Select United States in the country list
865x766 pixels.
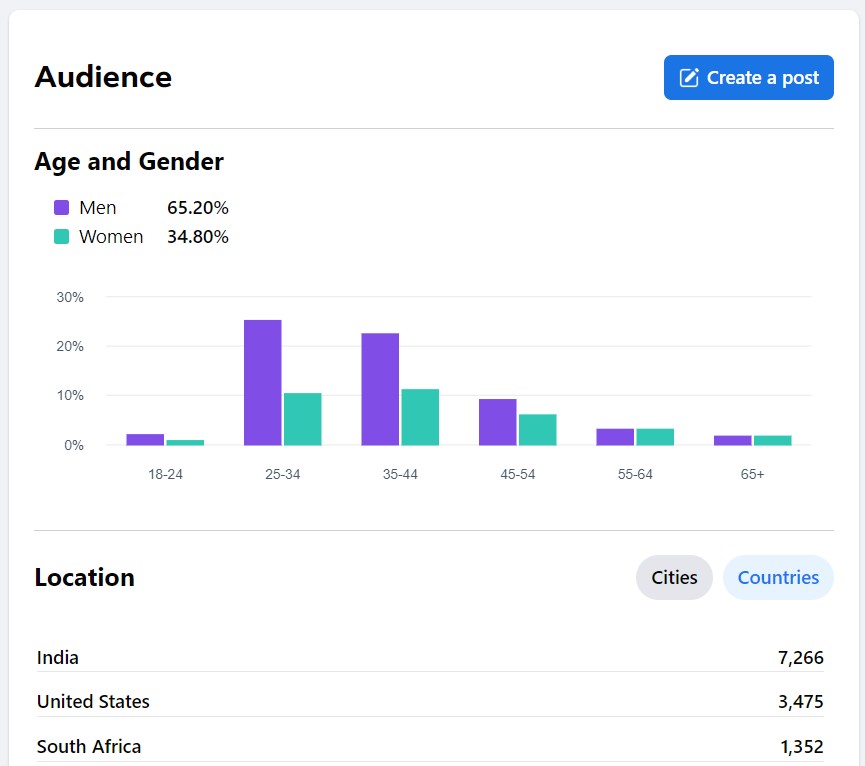coord(92,701)
